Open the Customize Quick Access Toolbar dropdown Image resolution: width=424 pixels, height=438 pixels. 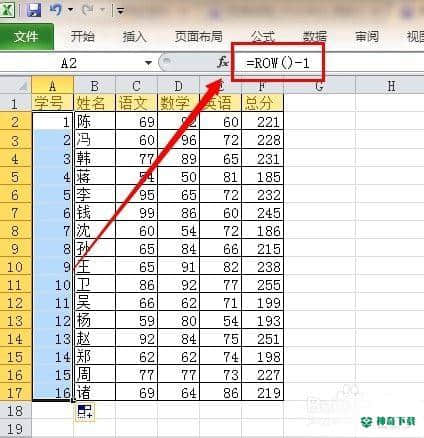(120, 11)
